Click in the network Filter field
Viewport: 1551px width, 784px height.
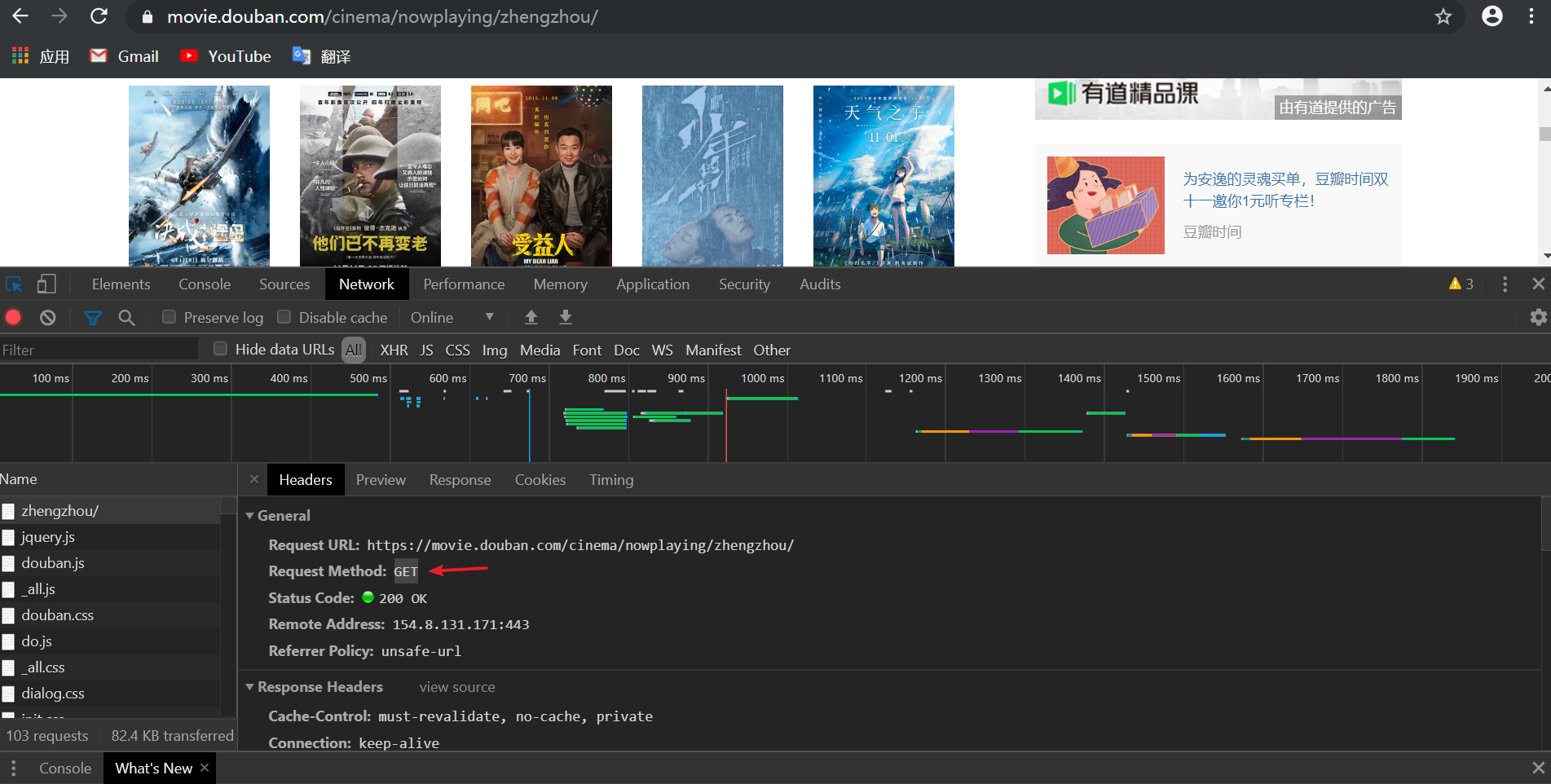pos(99,350)
